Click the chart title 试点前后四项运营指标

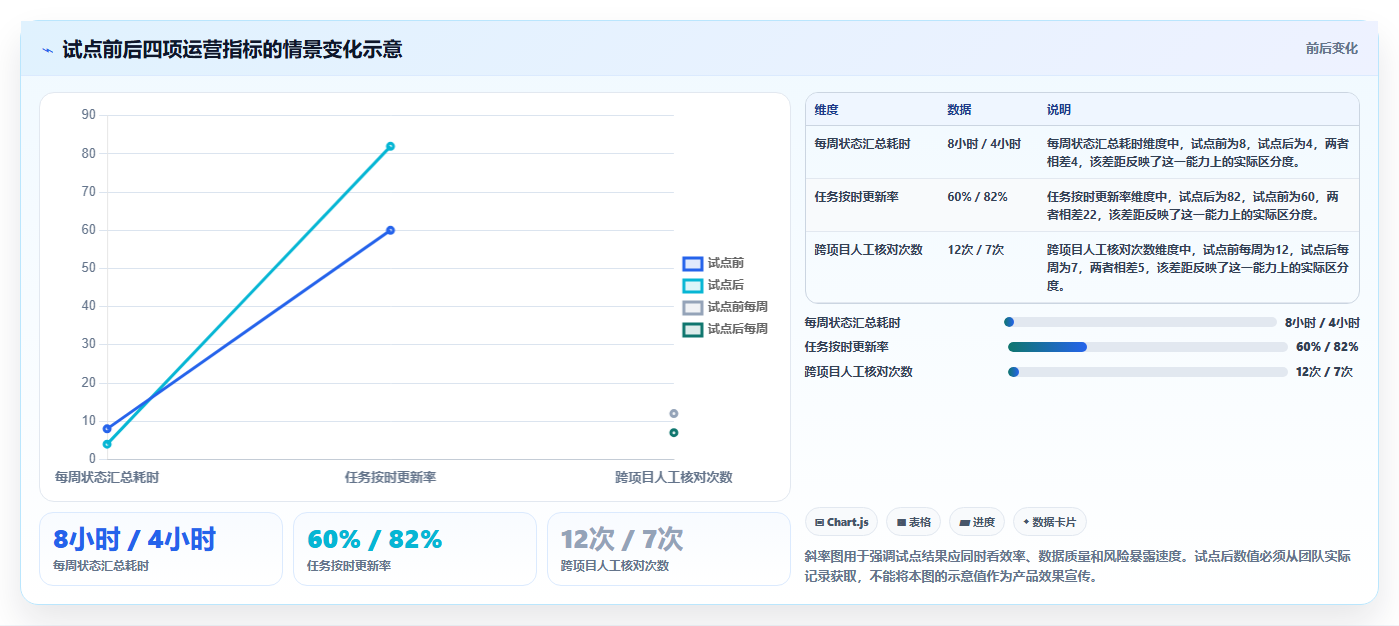click(232, 49)
